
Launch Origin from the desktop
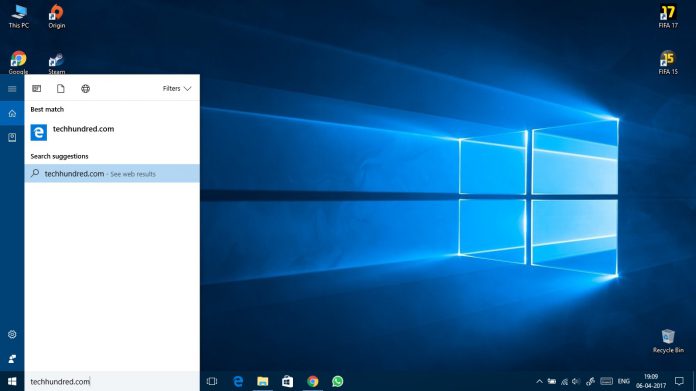point(56,16)
